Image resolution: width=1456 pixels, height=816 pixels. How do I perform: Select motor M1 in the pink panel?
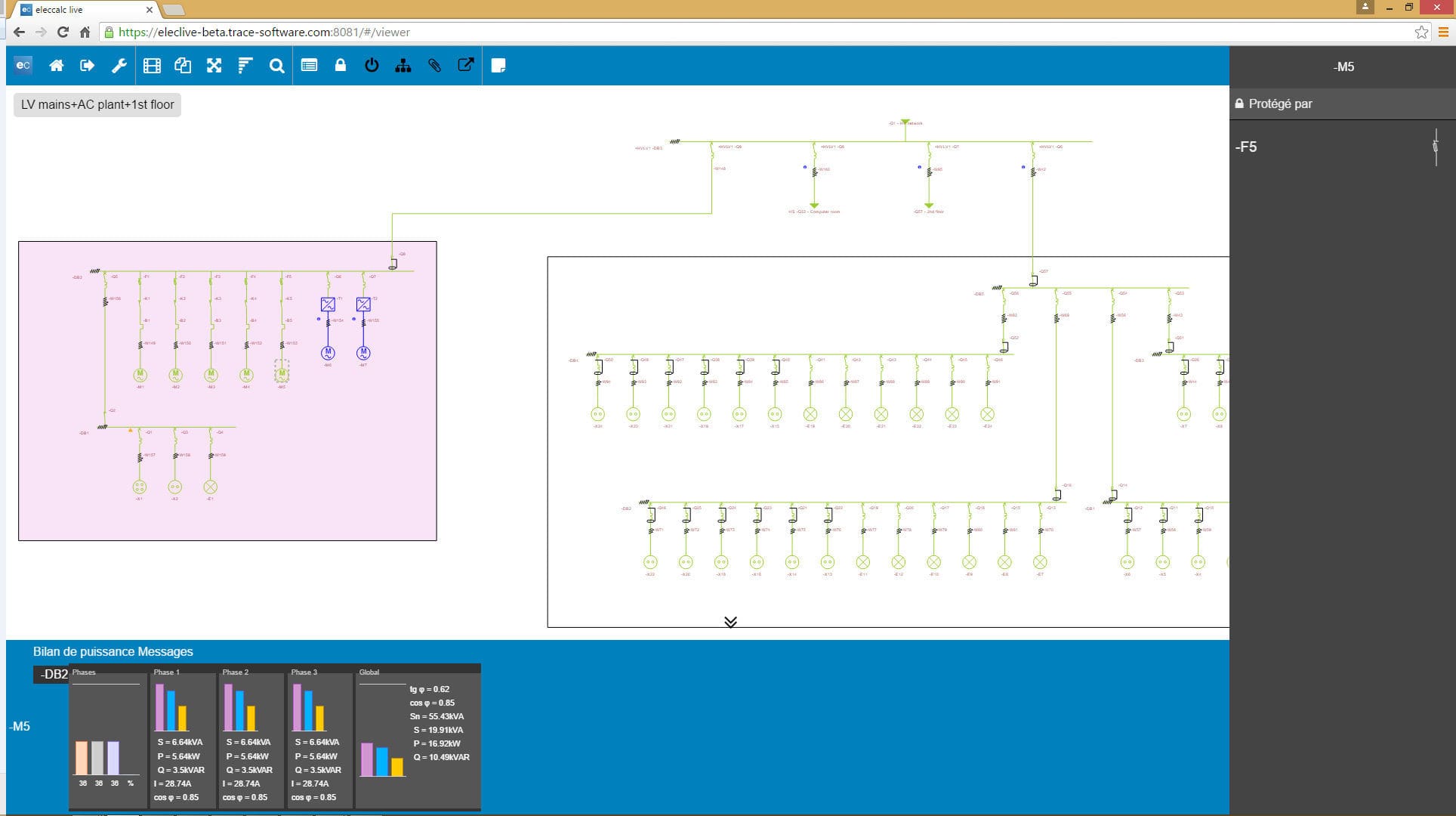coord(140,374)
